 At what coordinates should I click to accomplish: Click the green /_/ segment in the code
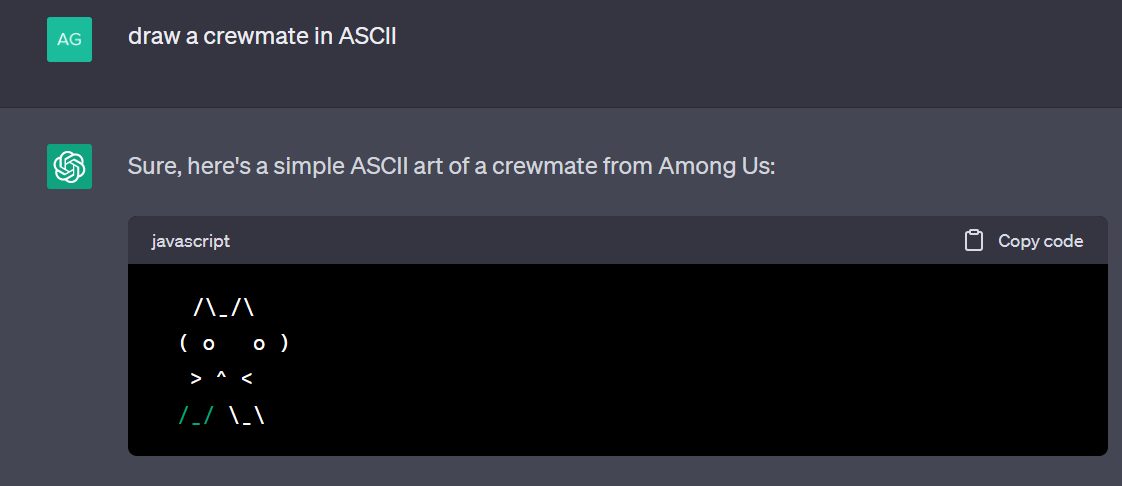196,415
